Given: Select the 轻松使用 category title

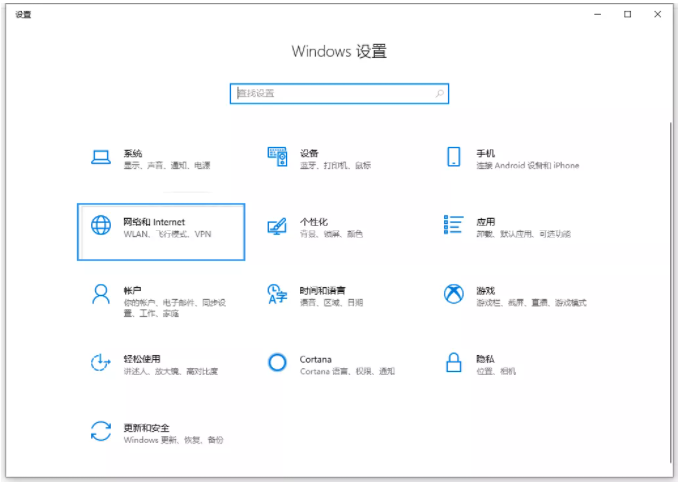Looking at the screenshot, I should [142, 359].
